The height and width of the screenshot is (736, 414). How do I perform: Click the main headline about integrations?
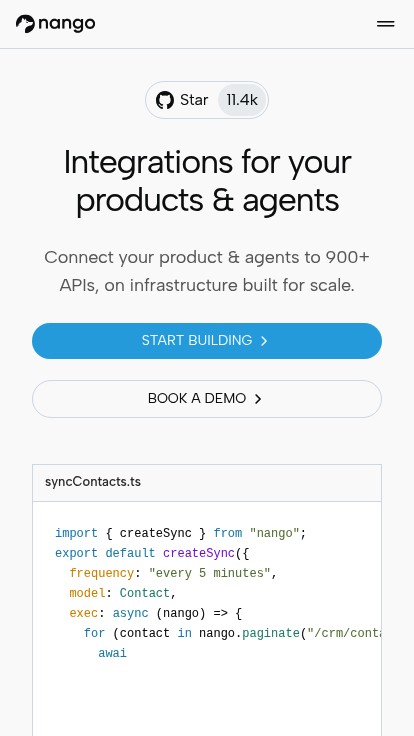pyautogui.click(x=207, y=181)
